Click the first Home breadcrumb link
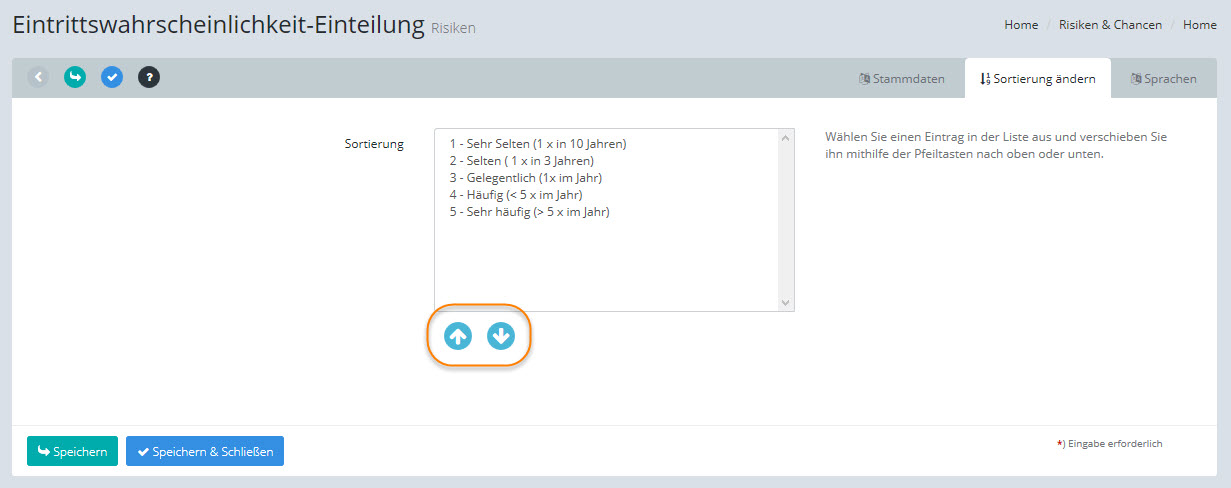1231x488 pixels. click(1021, 25)
